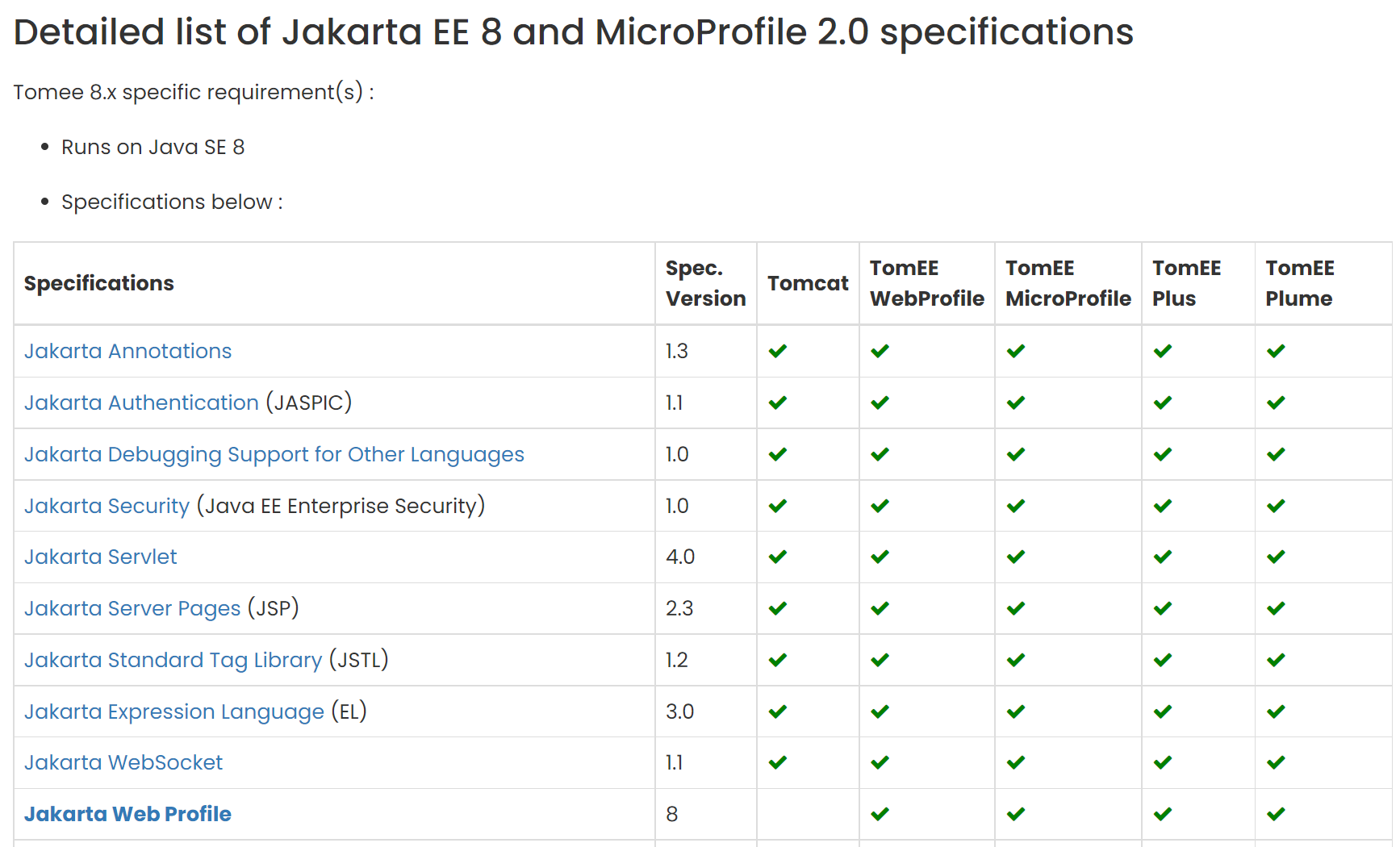Click TomEE Plume checkmark for Debugging Support row
Image resolution: width=1400 pixels, height=847 pixels.
[1276, 454]
